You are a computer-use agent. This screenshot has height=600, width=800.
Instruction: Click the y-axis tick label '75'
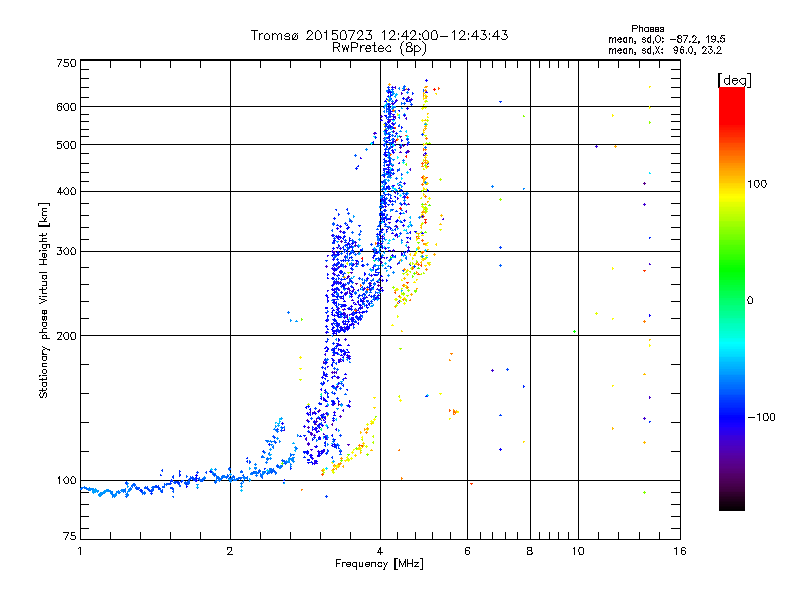click(70, 536)
